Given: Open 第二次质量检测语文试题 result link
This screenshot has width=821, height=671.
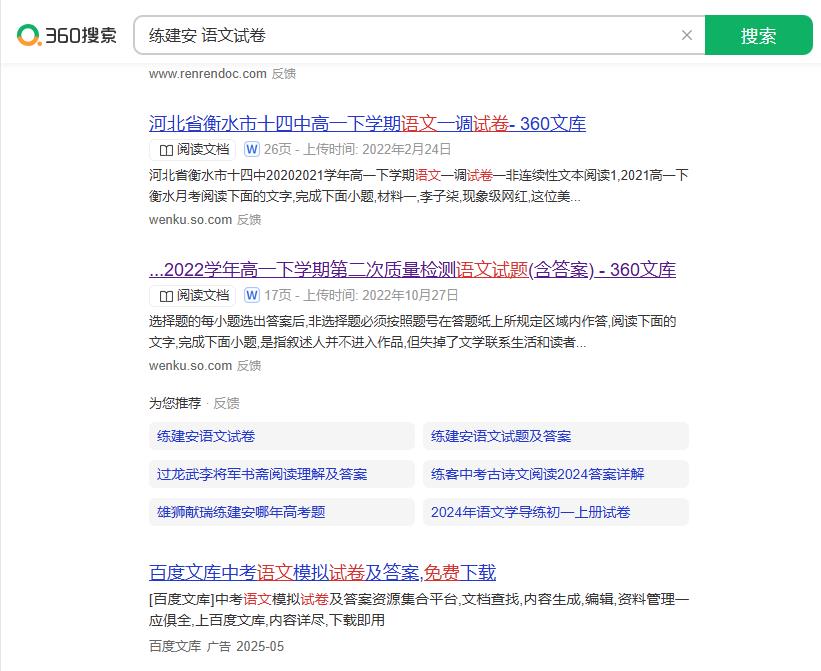Looking at the screenshot, I should [x=412, y=270].
